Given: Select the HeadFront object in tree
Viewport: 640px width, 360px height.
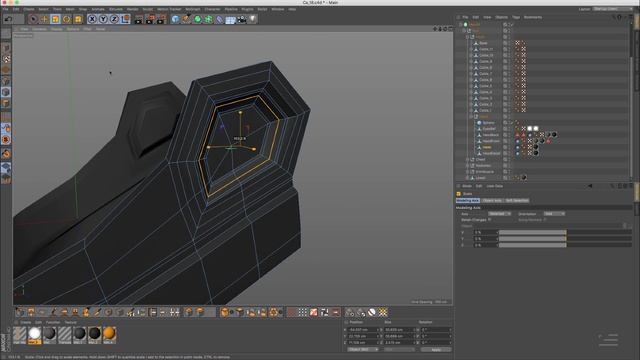Looking at the screenshot, I should [x=491, y=141].
